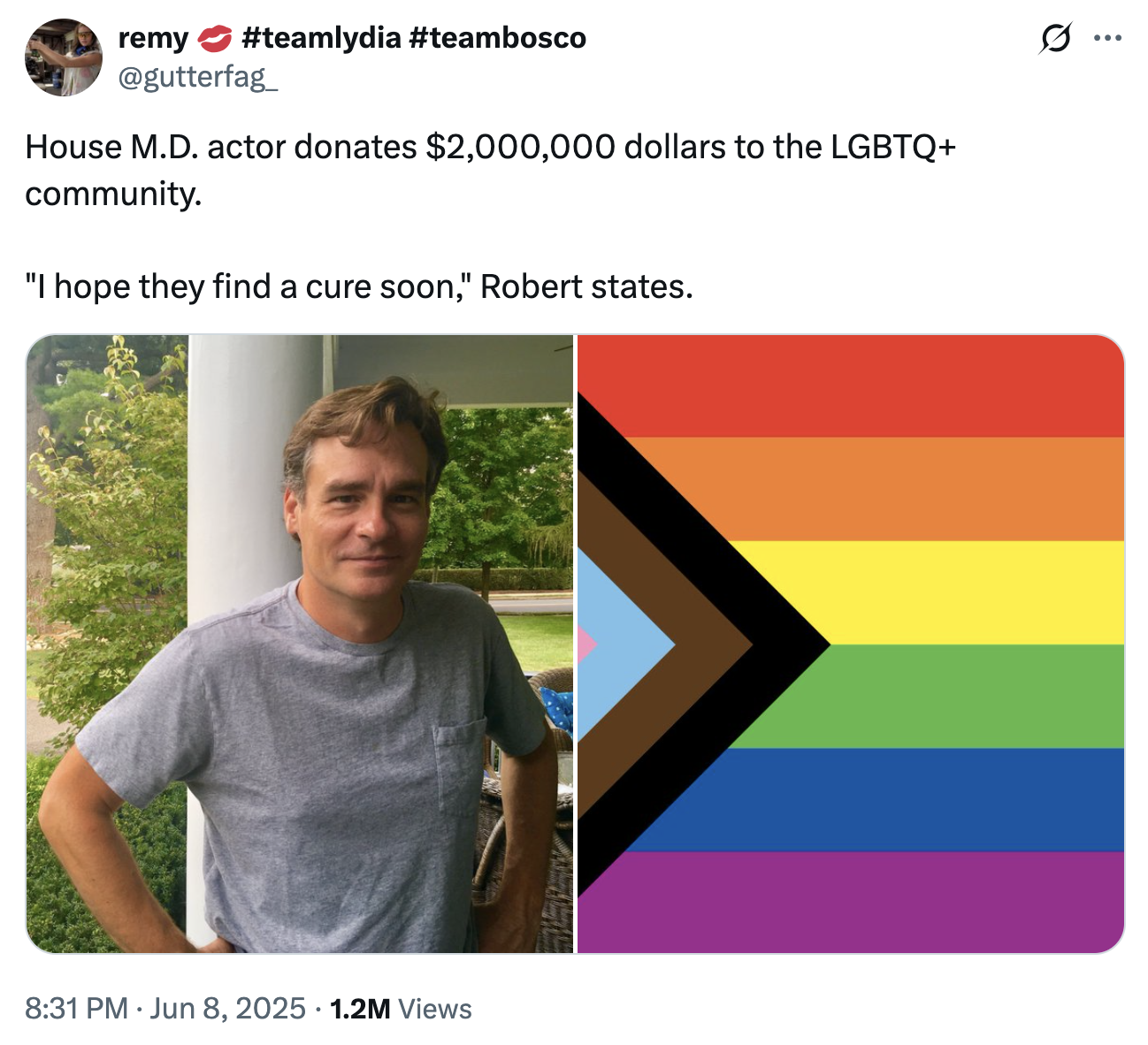Click the 1.2M Views count
1148x1045 pixels.
coord(401,1008)
